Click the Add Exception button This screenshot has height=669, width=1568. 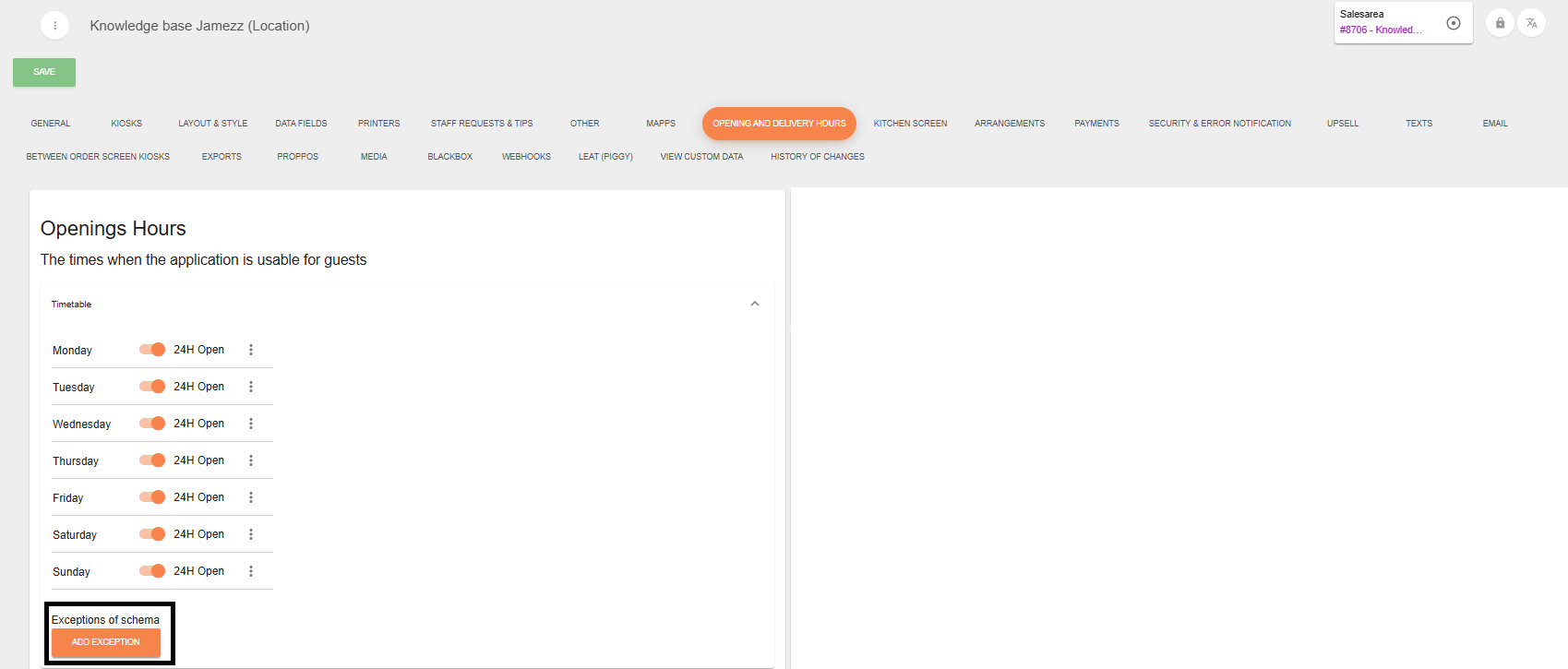106,642
